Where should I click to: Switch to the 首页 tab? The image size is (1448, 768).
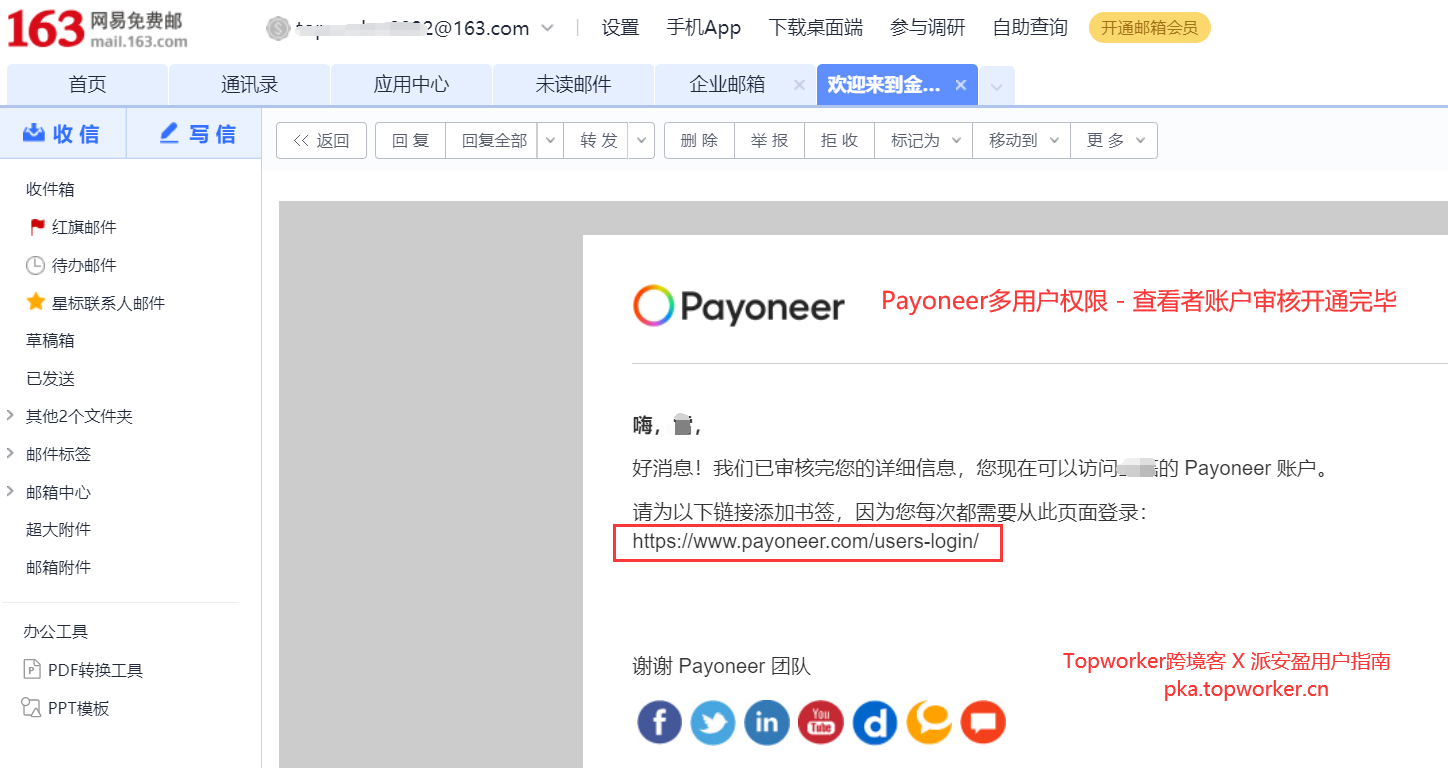tap(87, 85)
